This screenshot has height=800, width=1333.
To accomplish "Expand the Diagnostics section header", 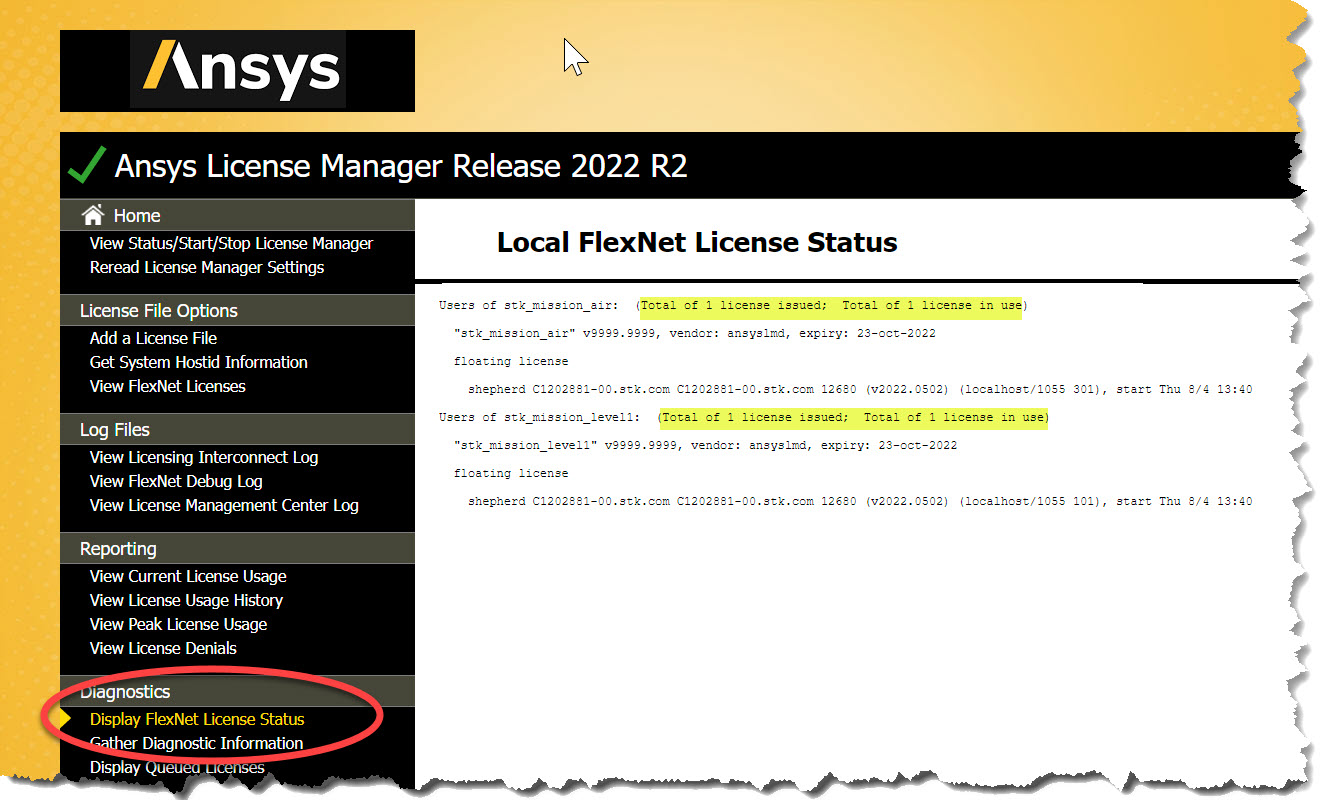I will (125, 691).
